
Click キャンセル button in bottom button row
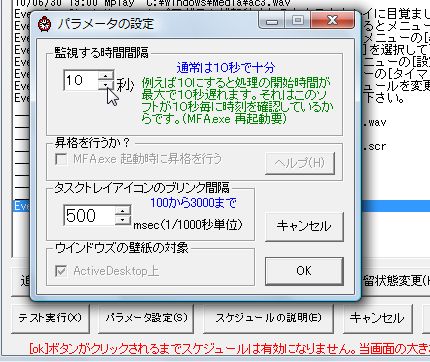pos(377,318)
